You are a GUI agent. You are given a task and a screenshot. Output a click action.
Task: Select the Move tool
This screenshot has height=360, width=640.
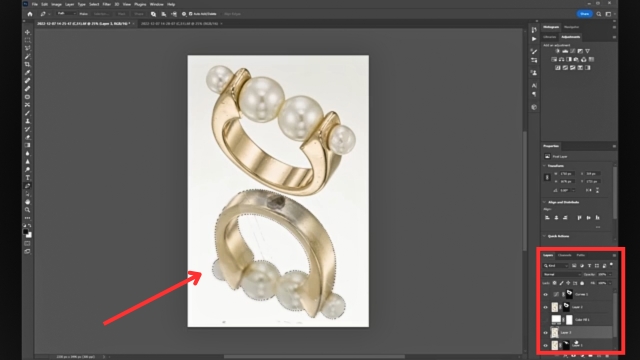(27, 32)
